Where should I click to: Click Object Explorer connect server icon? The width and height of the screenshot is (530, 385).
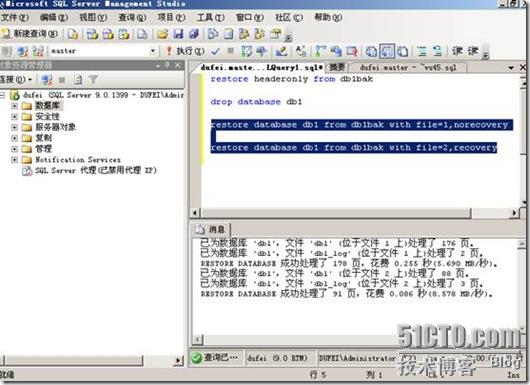pos(46,80)
